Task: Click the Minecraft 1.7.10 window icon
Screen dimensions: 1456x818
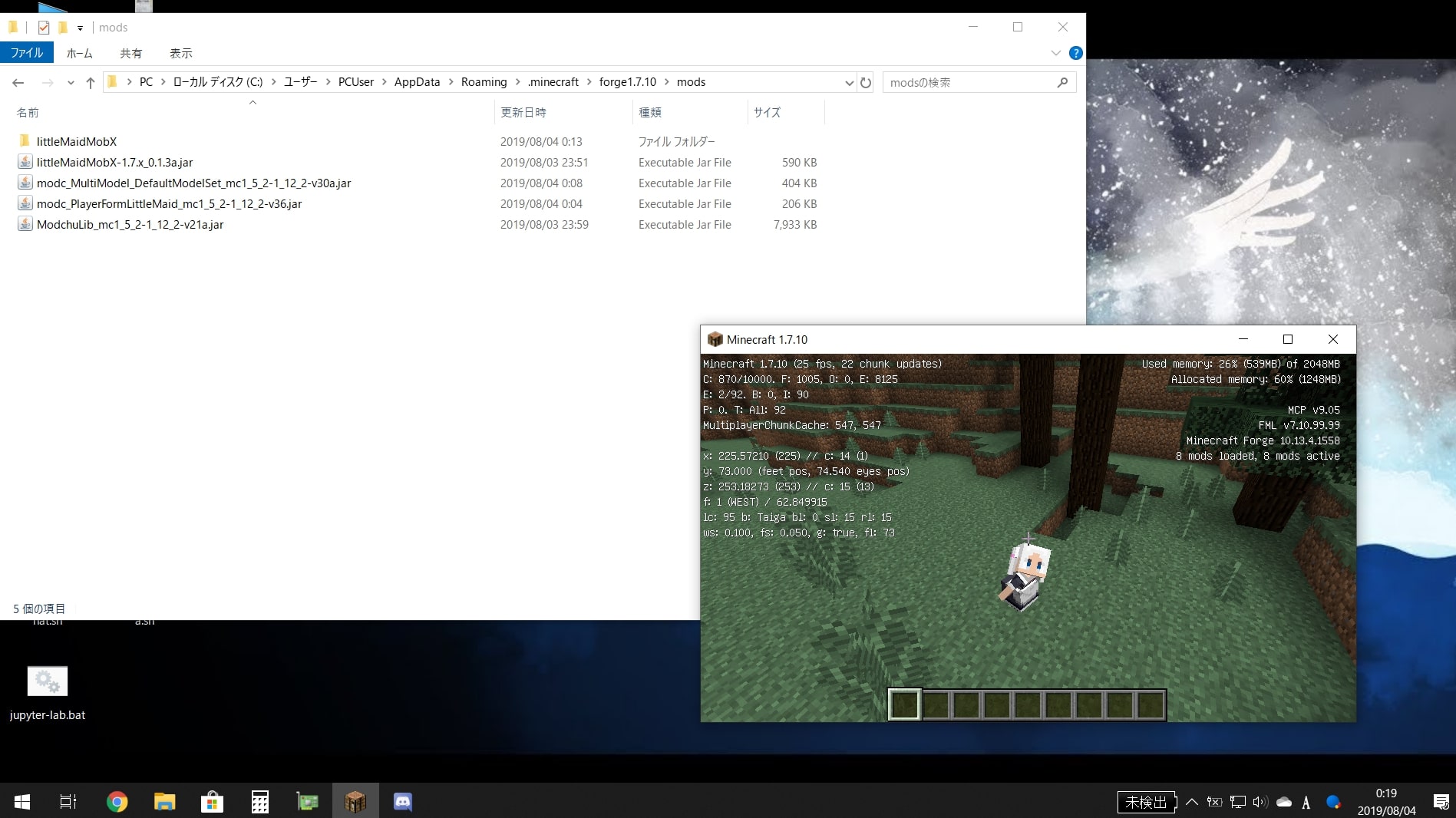Action: (x=715, y=339)
